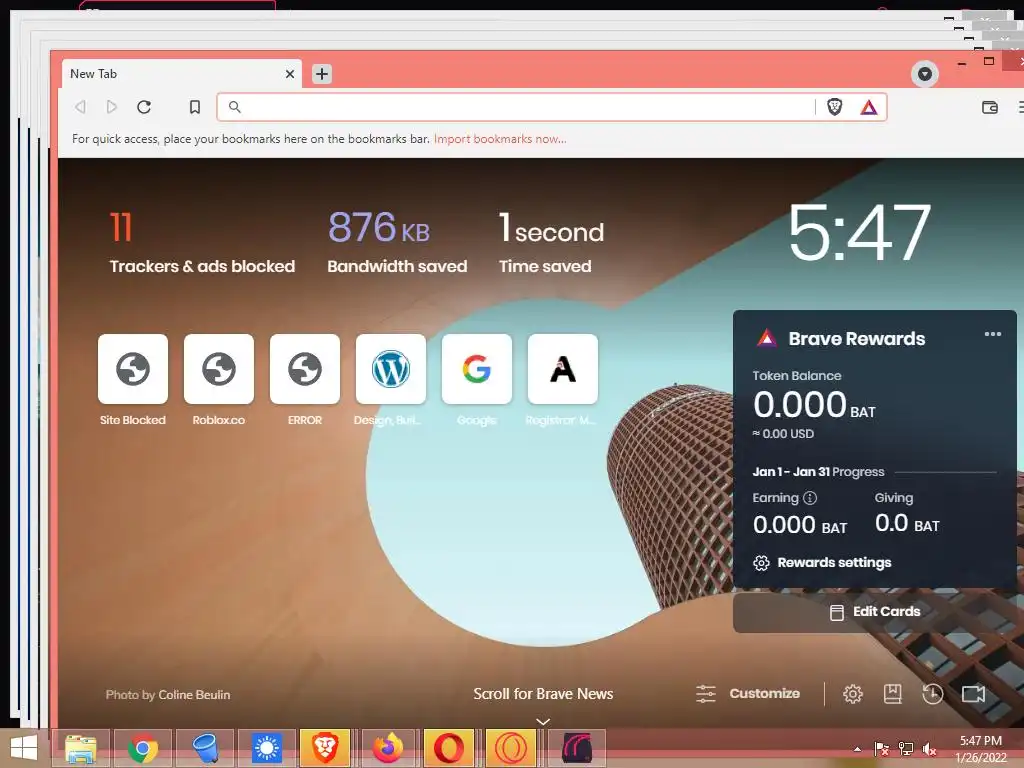Open the tab search dropdown circle
Screen dimensions: 1024x768
[x=925, y=74]
